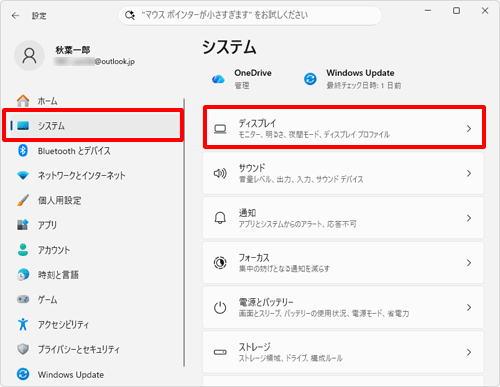Click the accessibility figure icon
This screenshot has height=387, width=500.
point(23,324)
